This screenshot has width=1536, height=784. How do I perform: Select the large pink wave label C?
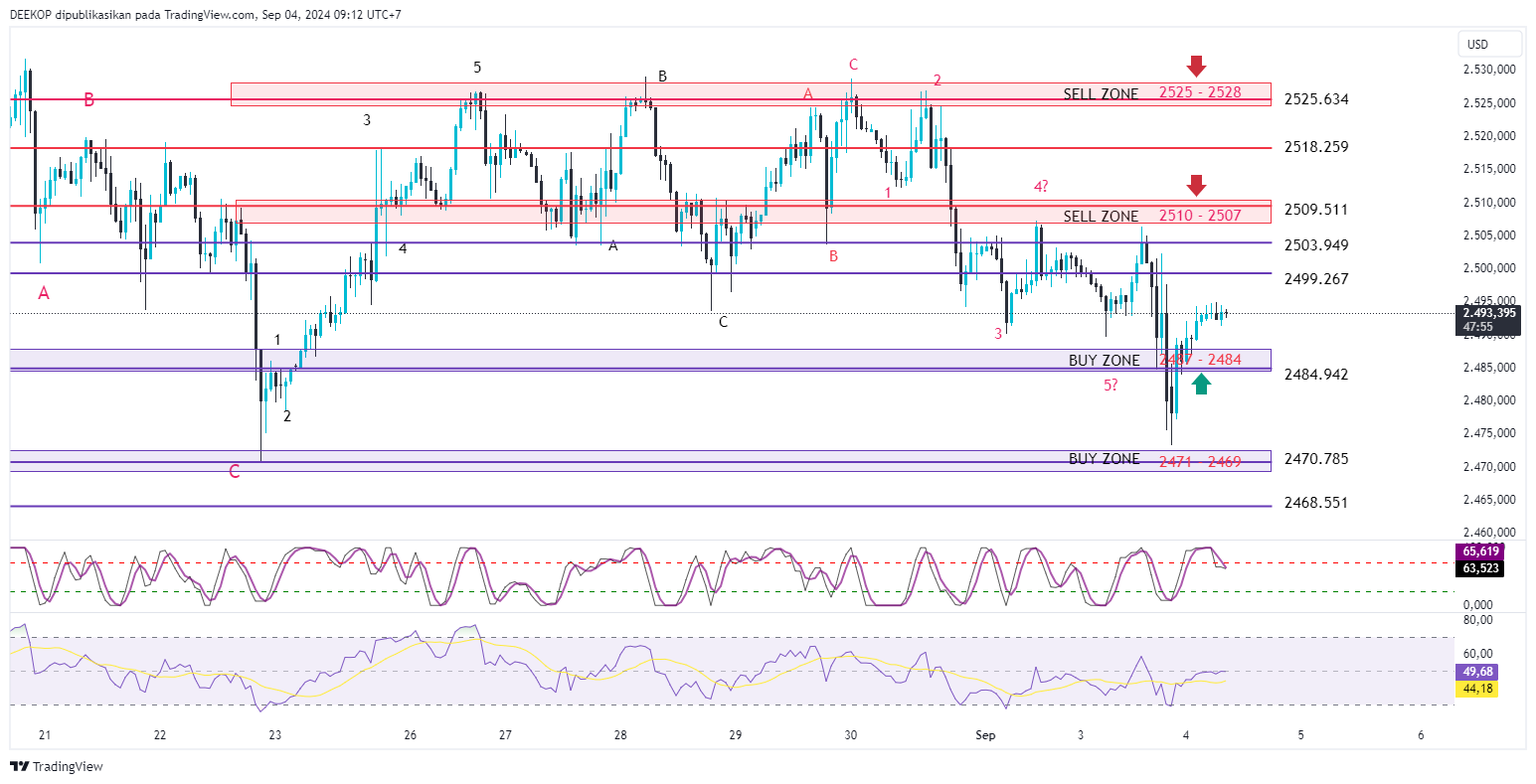235,472
